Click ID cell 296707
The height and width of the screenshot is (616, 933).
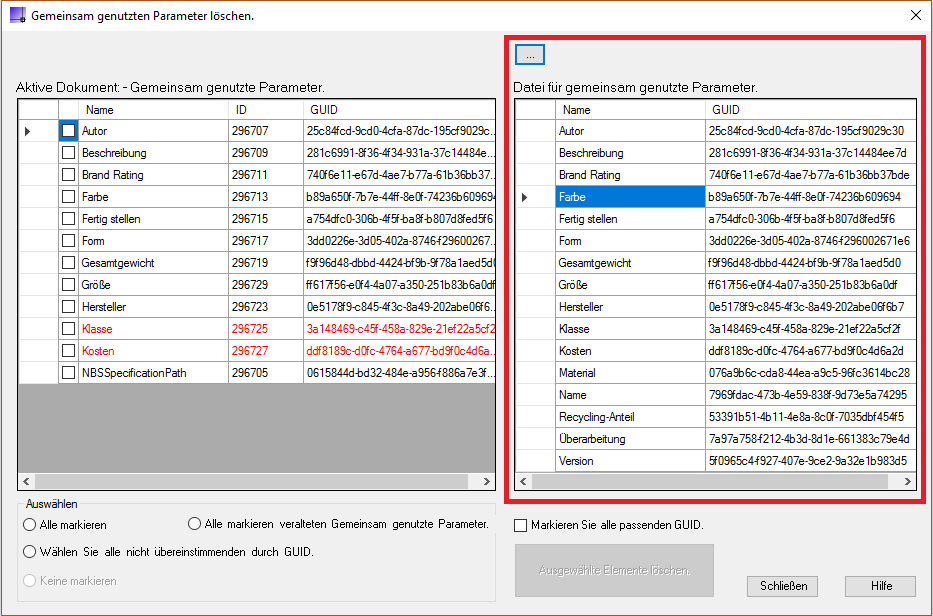(266, 130)
